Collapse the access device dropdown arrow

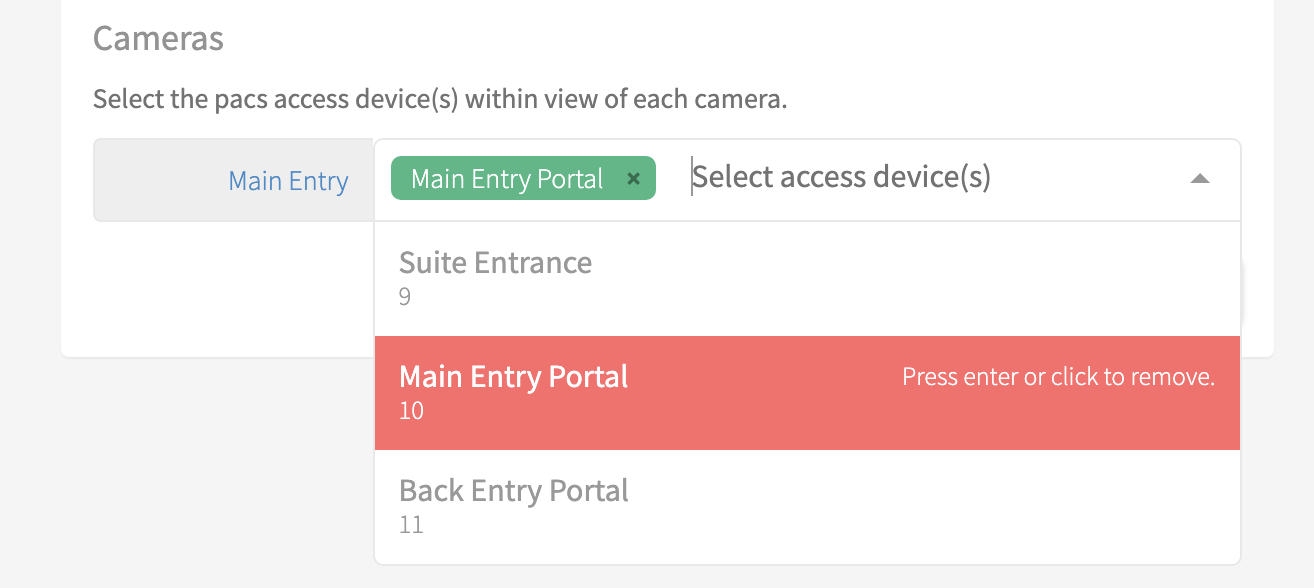[x=1200, y=179]
